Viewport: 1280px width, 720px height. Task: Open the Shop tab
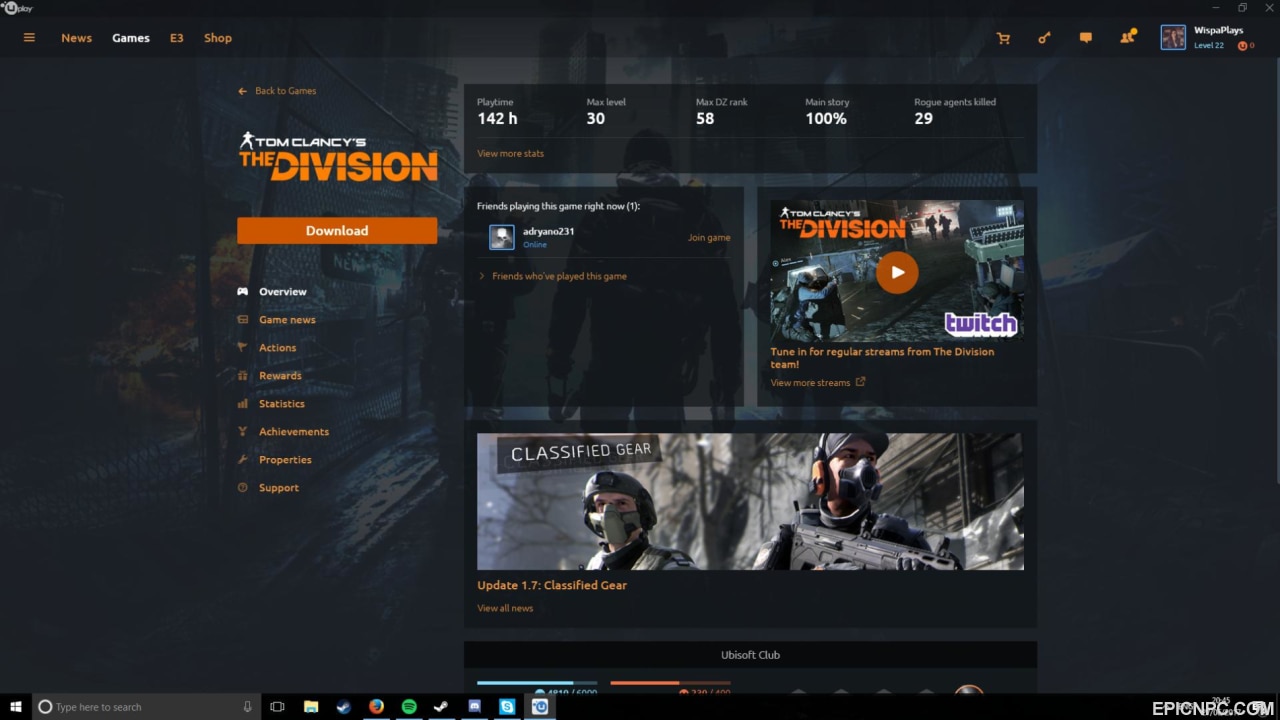[218, 38]
